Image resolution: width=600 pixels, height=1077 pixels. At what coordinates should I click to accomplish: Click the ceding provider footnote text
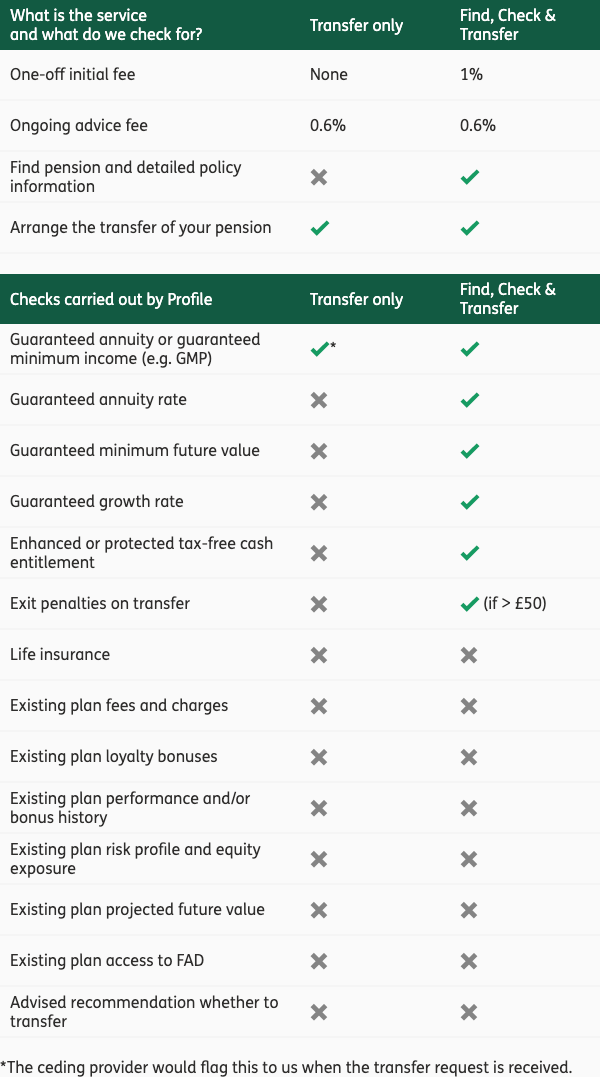click(286, 1067)
